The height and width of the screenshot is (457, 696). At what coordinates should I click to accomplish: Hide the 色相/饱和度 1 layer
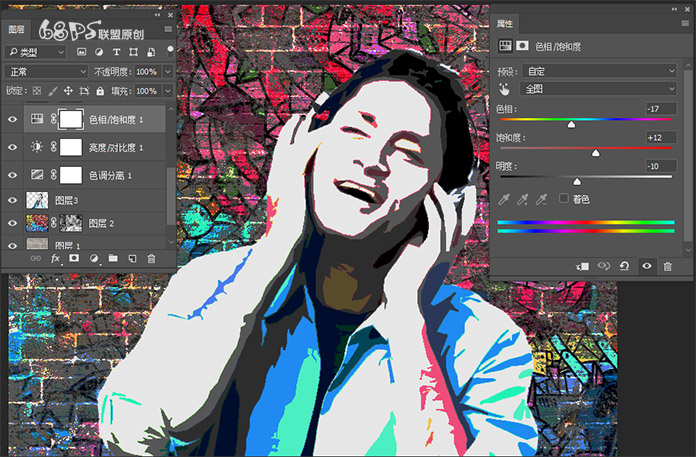12,119
